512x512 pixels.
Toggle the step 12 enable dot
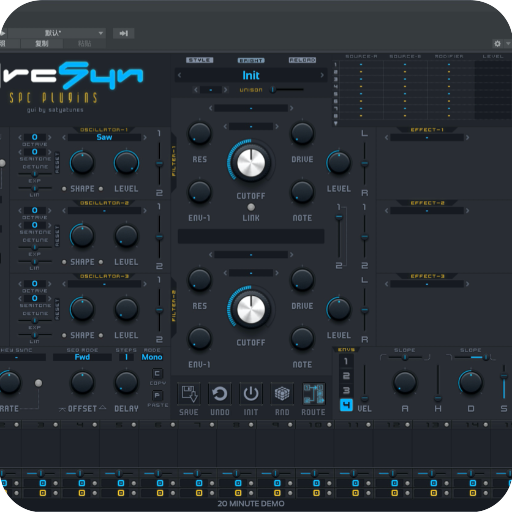pos(407,425)
